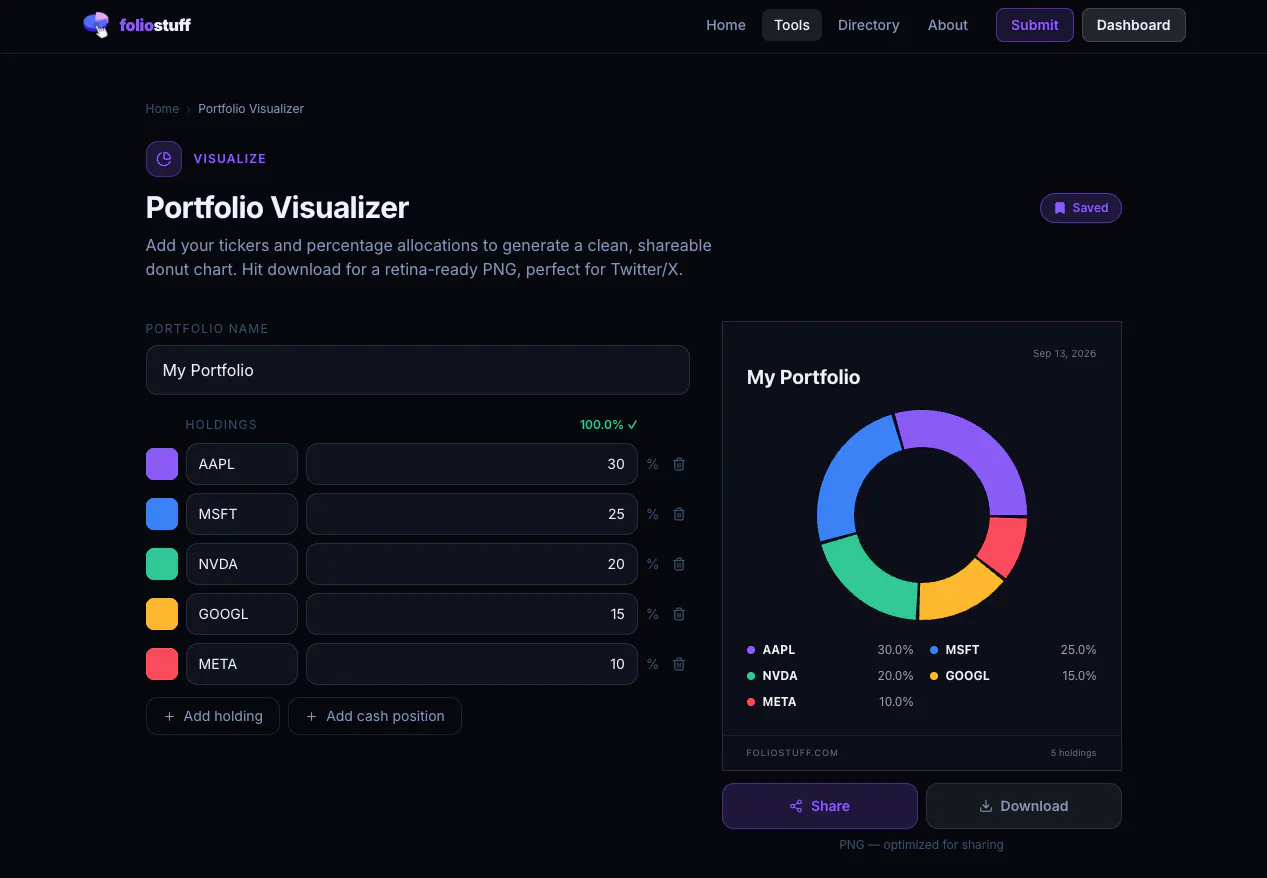Open the purple AAPL color swatch
Screen dimensions: 1267x878
click(x=162, y=464)
